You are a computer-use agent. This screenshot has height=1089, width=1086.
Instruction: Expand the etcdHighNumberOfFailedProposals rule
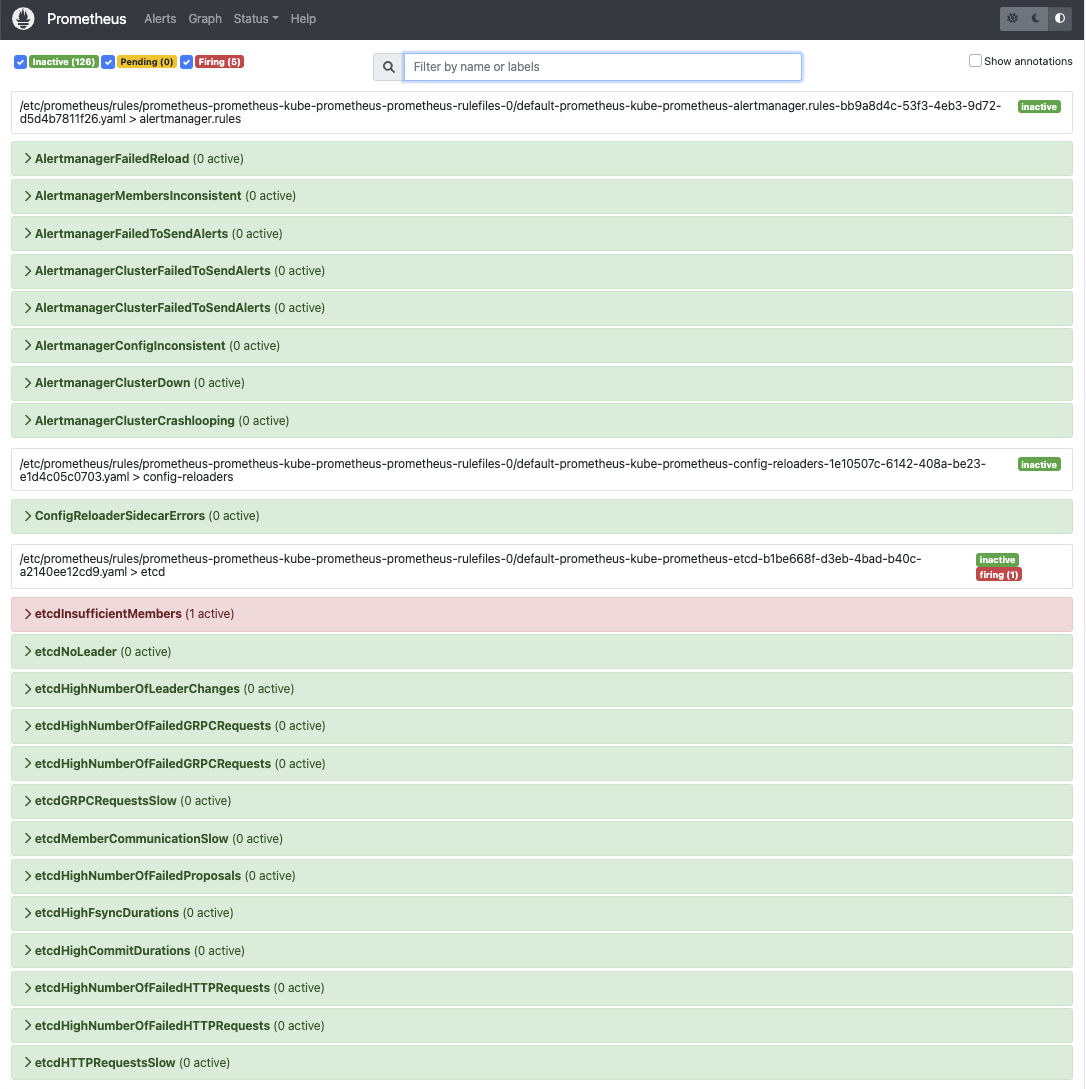click(542, 876)
